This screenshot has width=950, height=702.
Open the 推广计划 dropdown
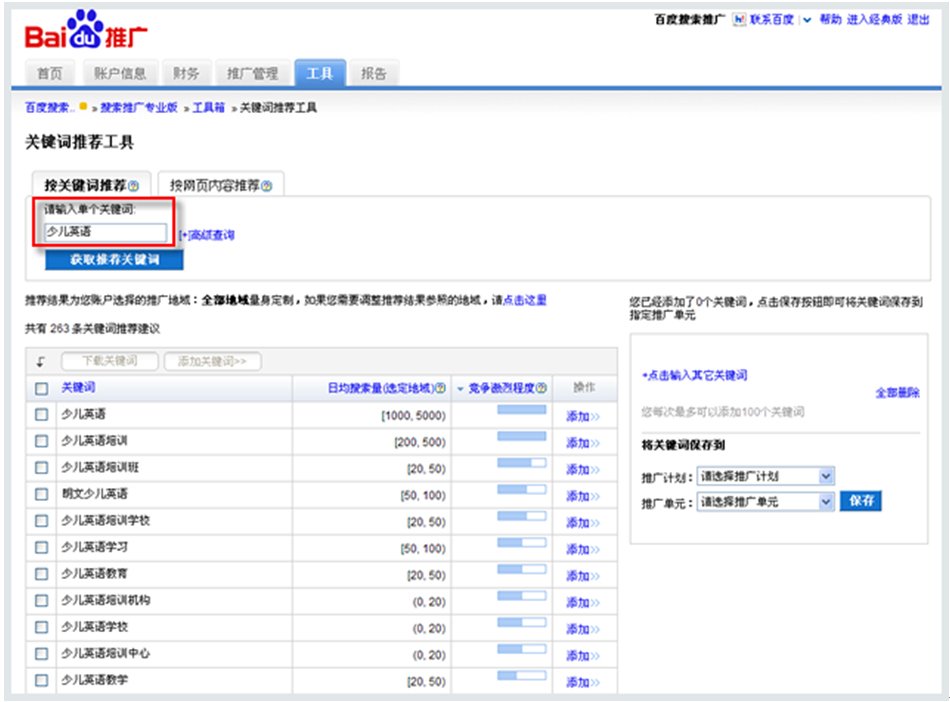[x=765, y=476]
